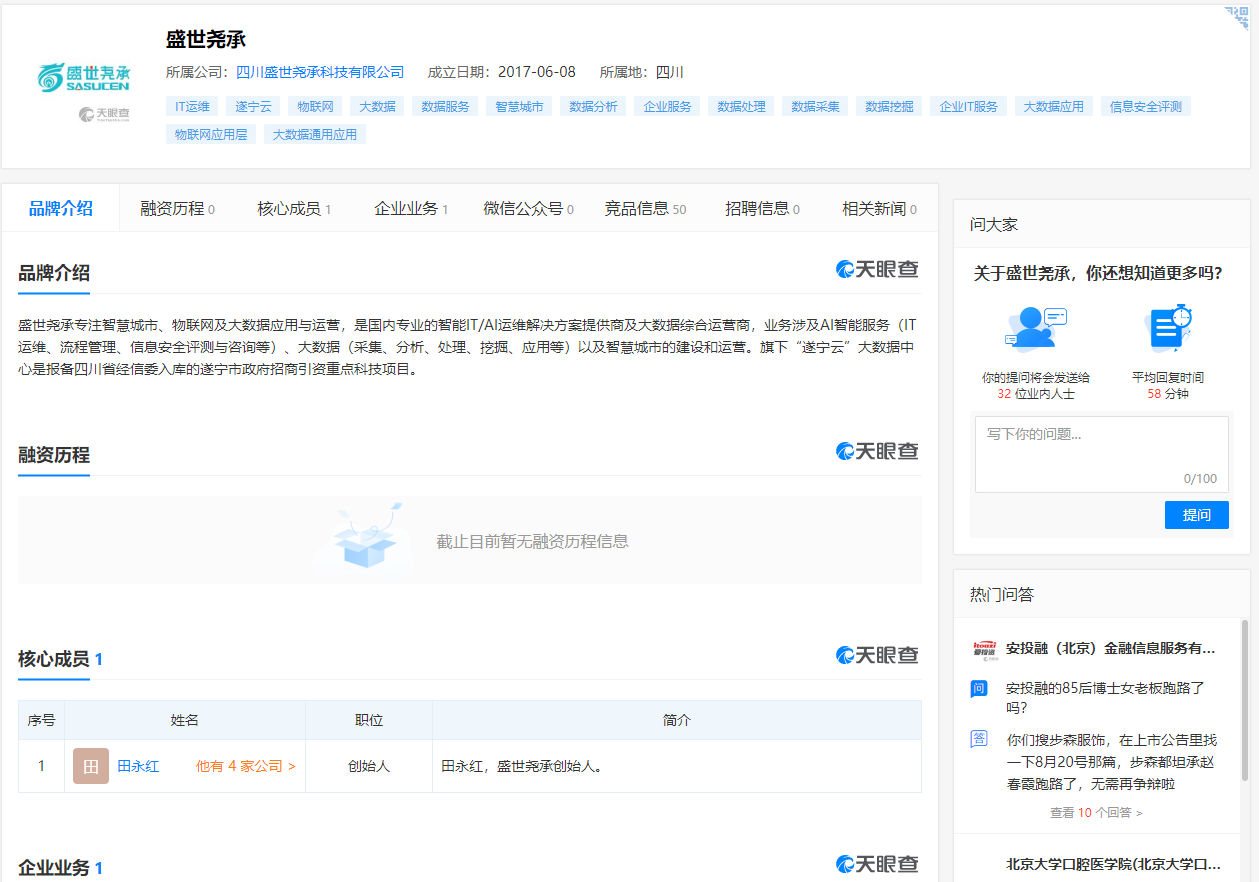Switch to the 竞品信息 tab
The width and height of the screenshot is (1259, 882).
(645, 208)
